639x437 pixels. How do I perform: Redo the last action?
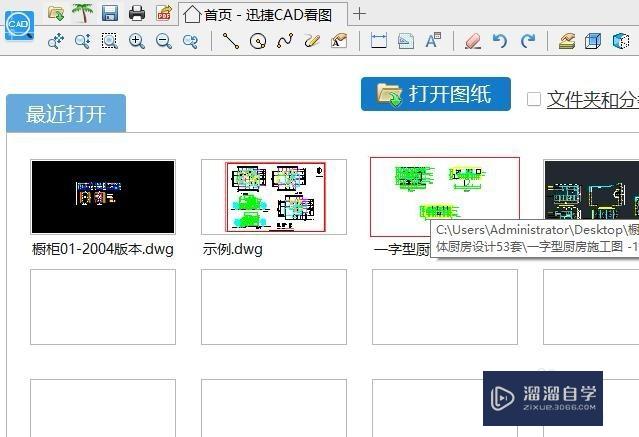pos(527,41)
